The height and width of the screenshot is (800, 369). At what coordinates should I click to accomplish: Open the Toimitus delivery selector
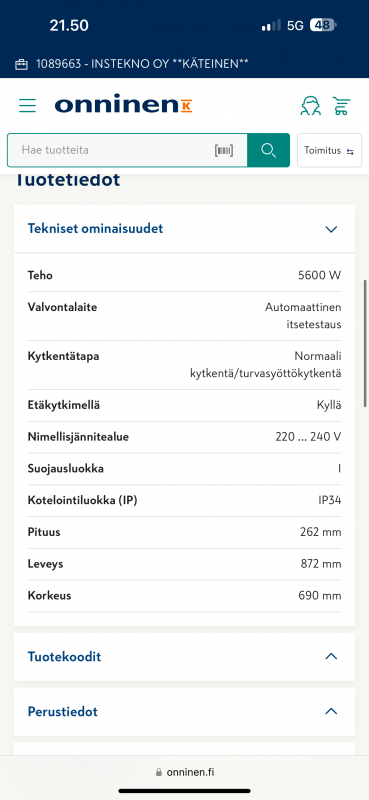(x=329, y=151)
